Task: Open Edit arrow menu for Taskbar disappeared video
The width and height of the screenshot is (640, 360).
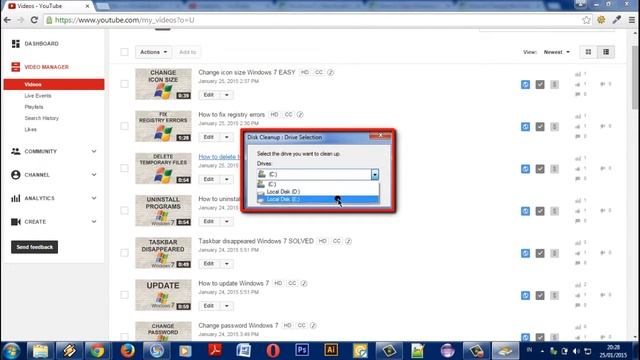Action: coord(227,263)
